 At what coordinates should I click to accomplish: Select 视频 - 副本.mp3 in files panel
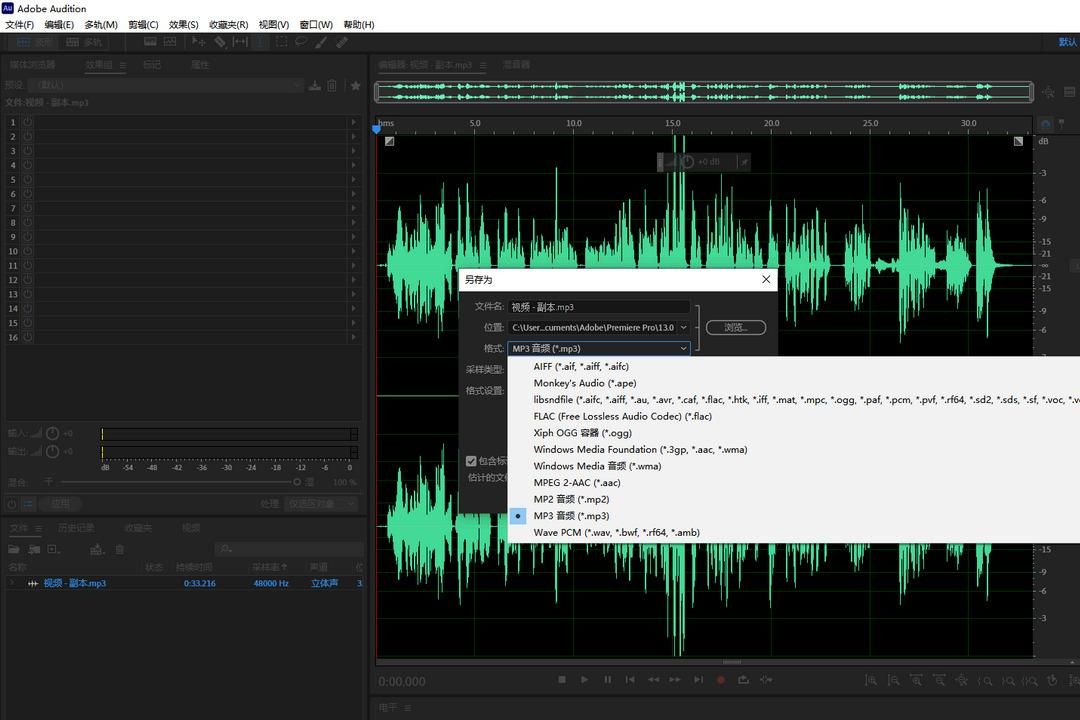(74, 583)
